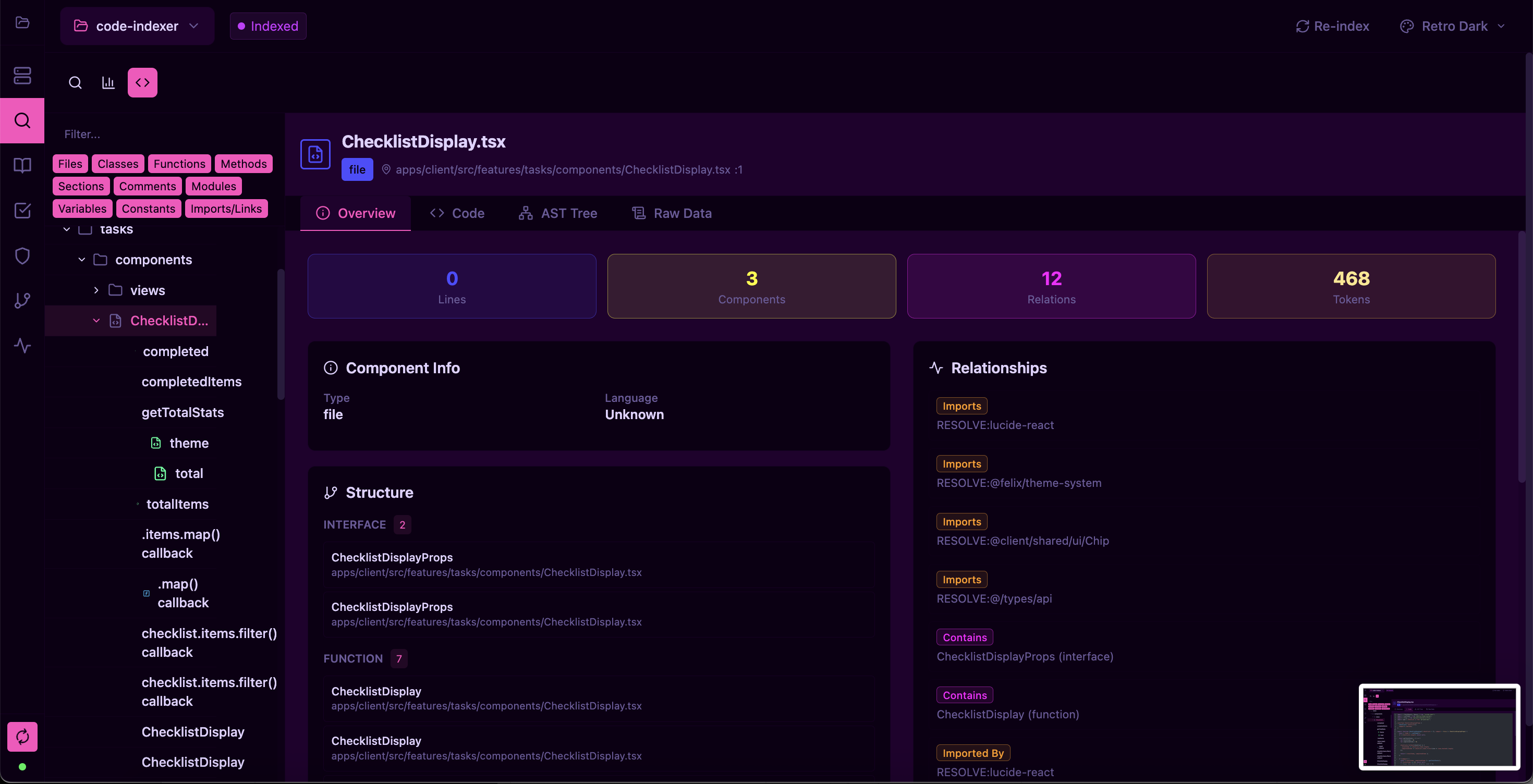The image size is (1533, 784).
Task: Open the Retro Dark theme dropdown
Action: 1453,26
